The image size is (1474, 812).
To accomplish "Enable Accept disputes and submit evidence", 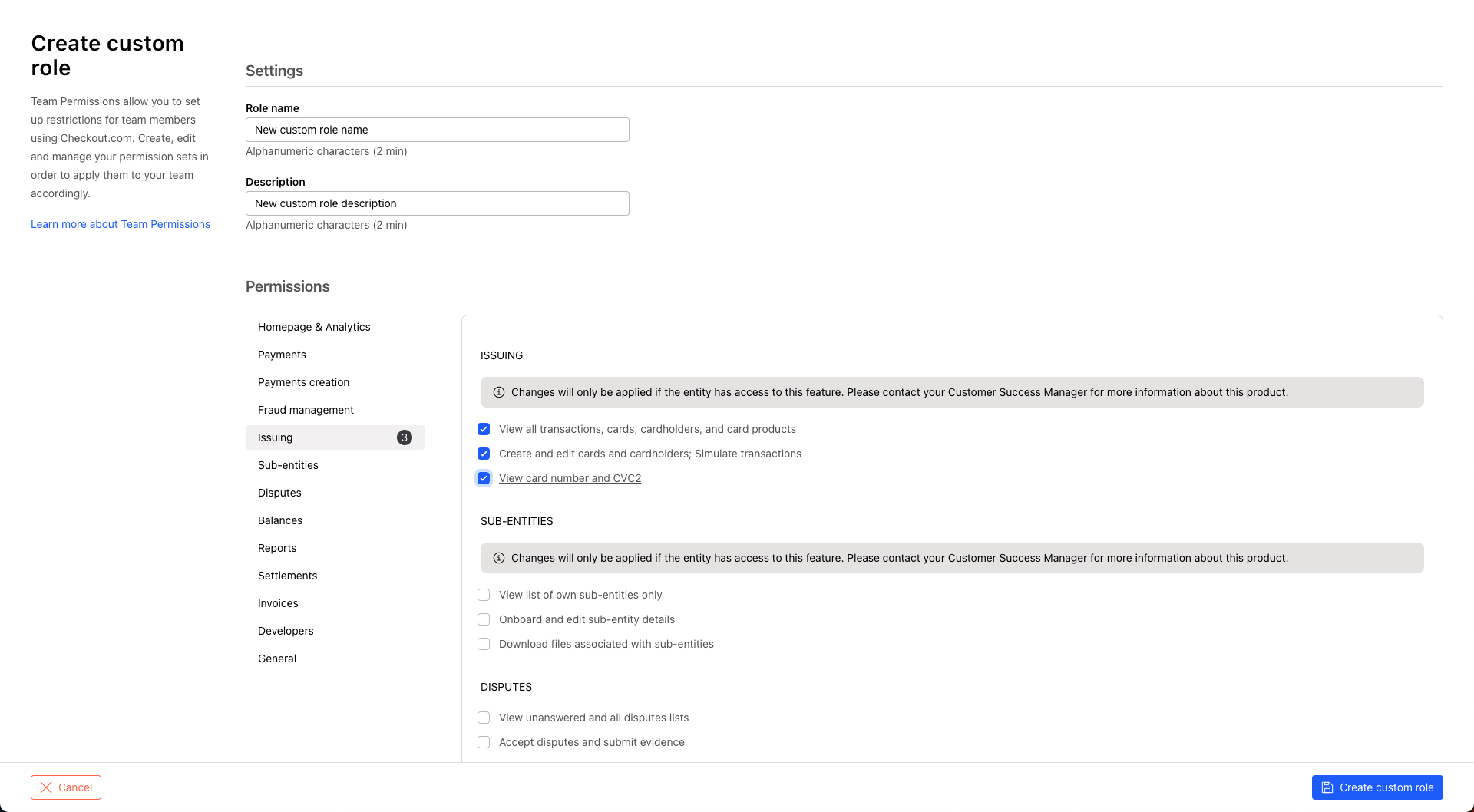I will pos(484,742).
